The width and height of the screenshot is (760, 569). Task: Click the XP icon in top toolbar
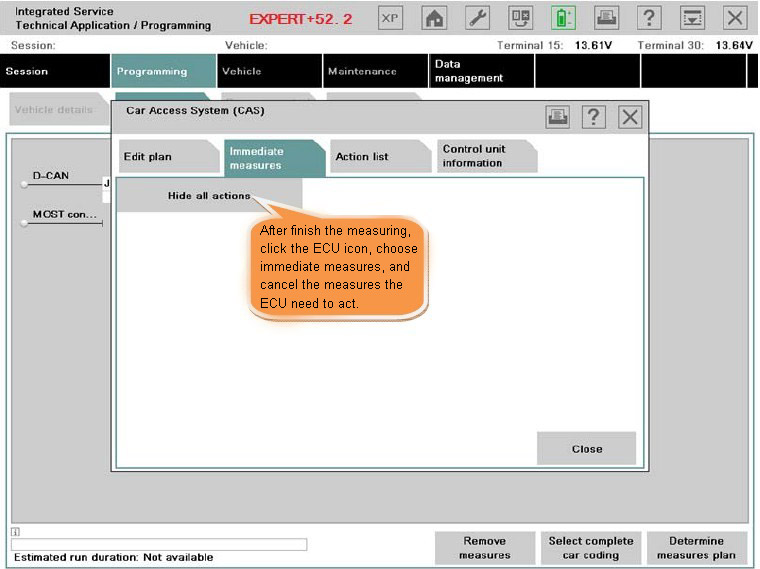click(x=391, y=18)
